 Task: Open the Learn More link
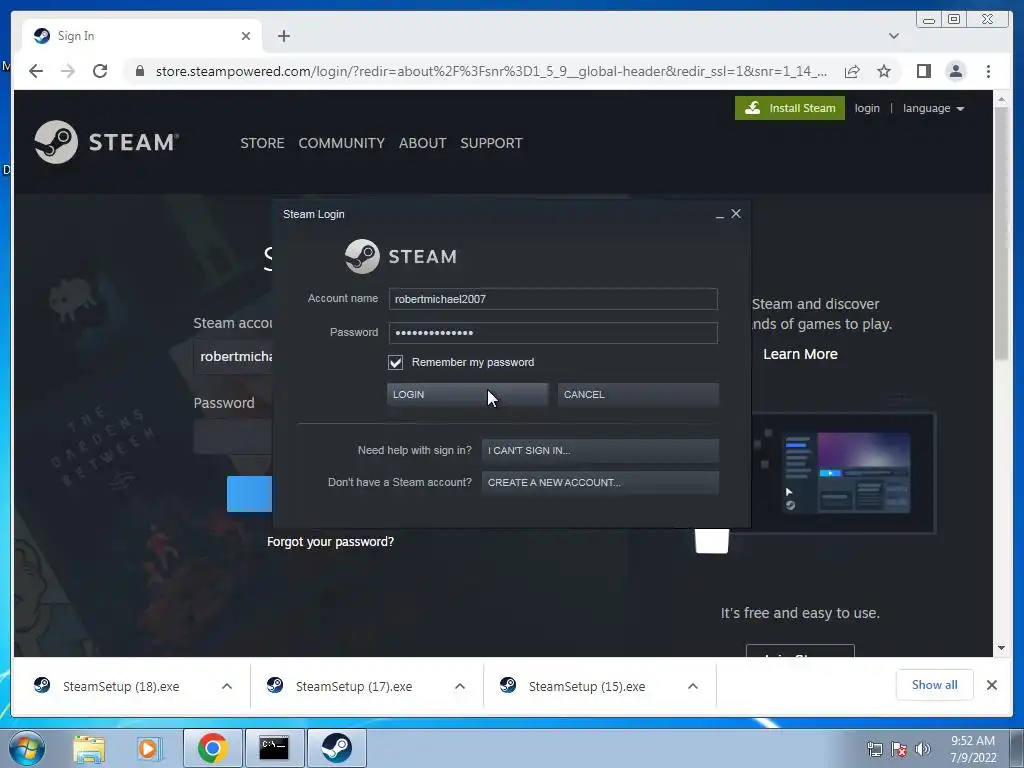tap(800, 354)
